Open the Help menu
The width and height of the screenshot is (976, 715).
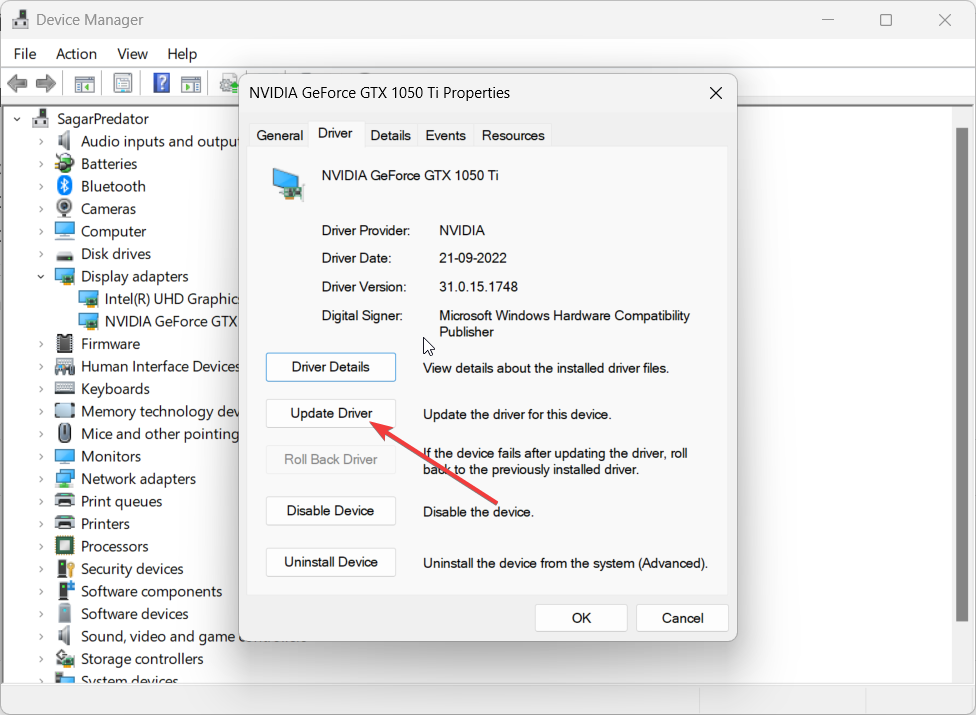click(x=182, y=54)
